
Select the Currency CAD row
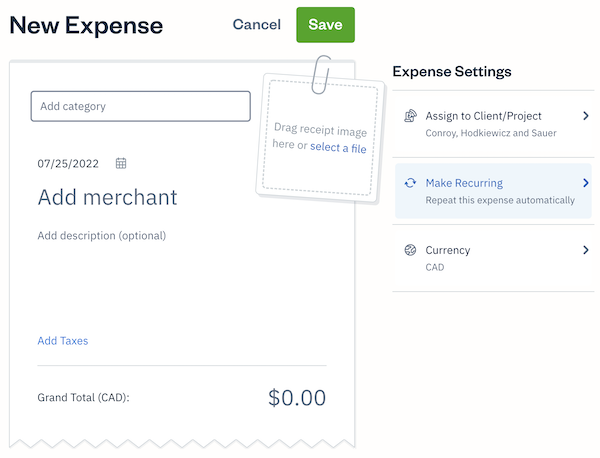pyautogui.click(x=490, y=258)
